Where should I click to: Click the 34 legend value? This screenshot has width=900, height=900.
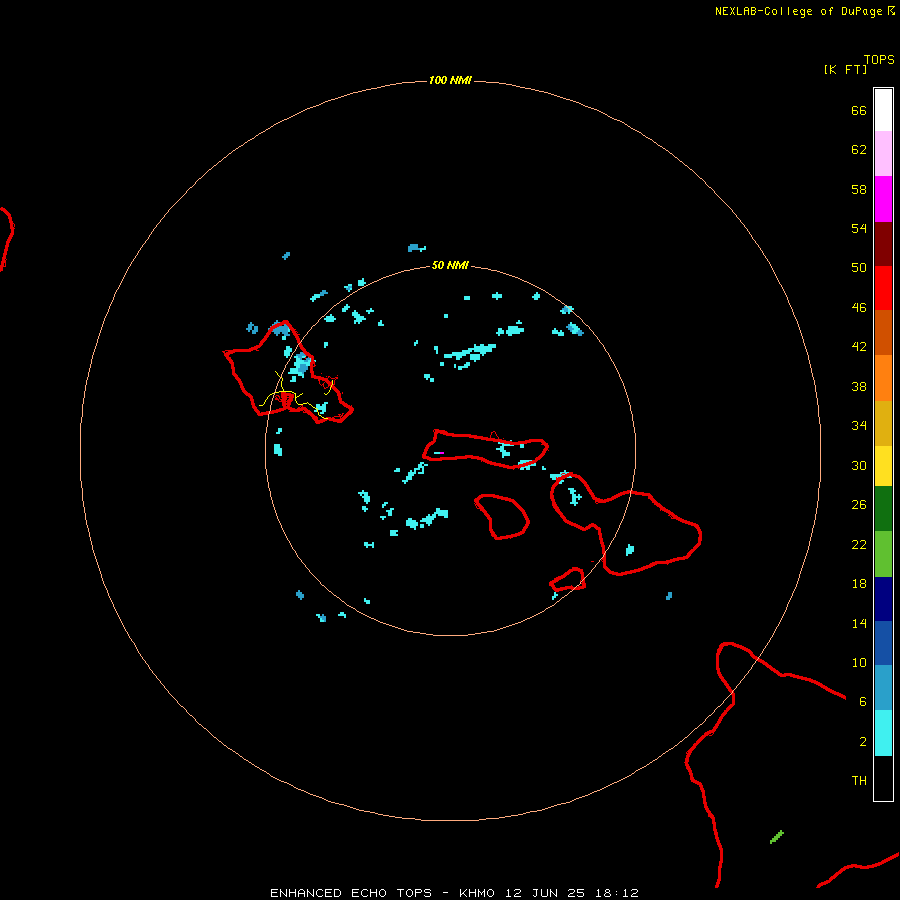859,425
